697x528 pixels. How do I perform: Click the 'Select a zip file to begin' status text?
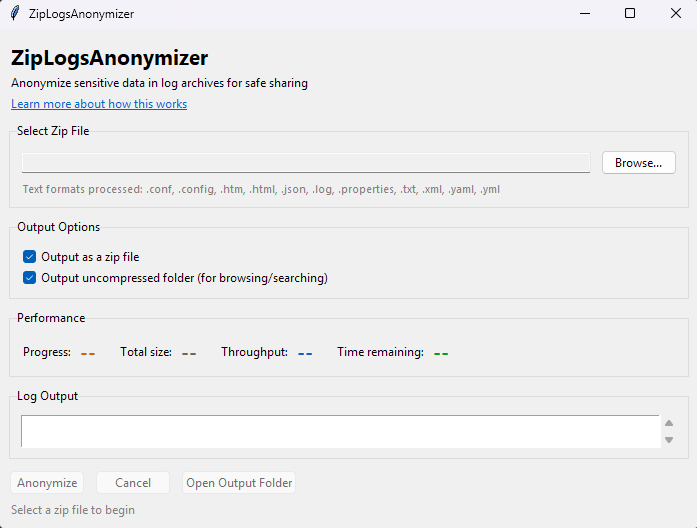tap(73, 510)
